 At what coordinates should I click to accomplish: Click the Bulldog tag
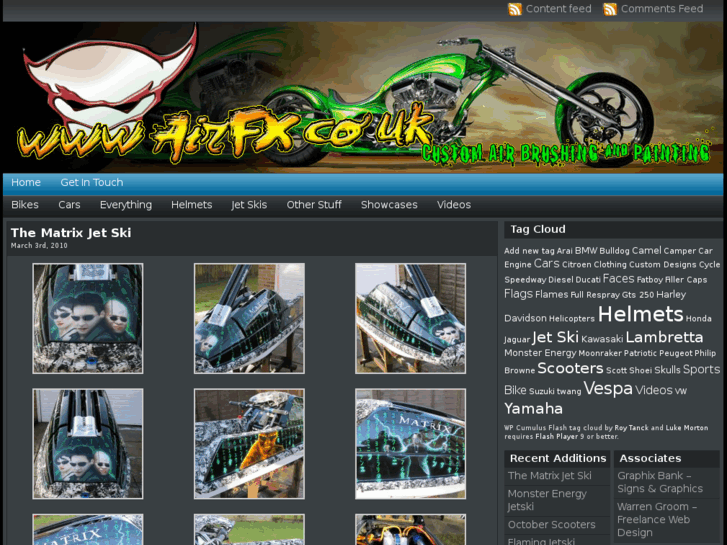(614, 251)
